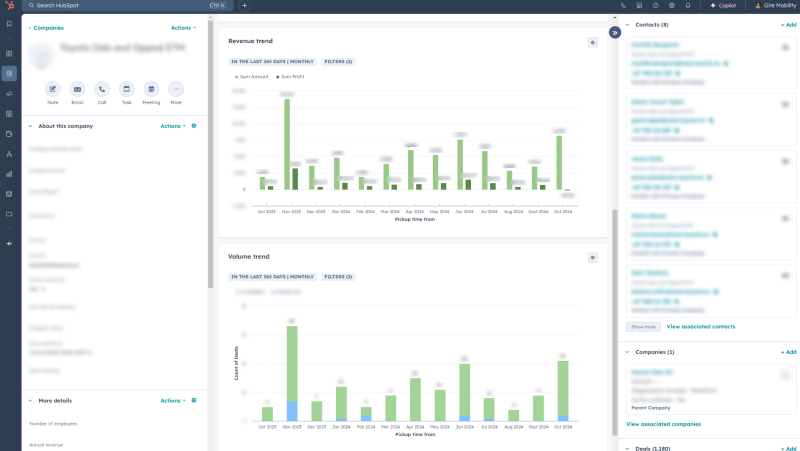Screen dimensions: 800x451
Task: Add a company via Companies + Add
Action: pos(788,352)
